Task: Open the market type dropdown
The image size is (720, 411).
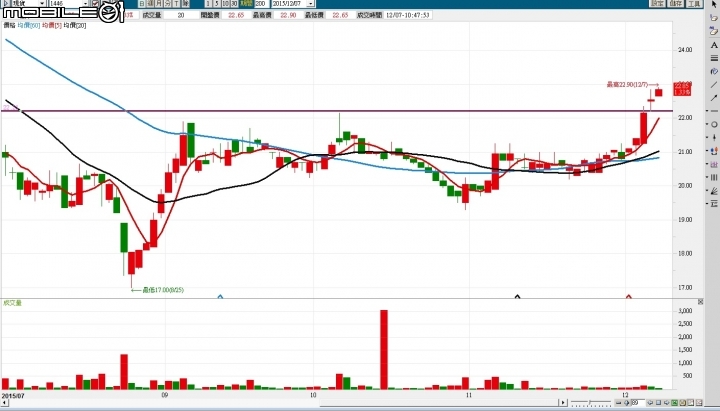Action: pyautogui.click(x=42, y=3)
